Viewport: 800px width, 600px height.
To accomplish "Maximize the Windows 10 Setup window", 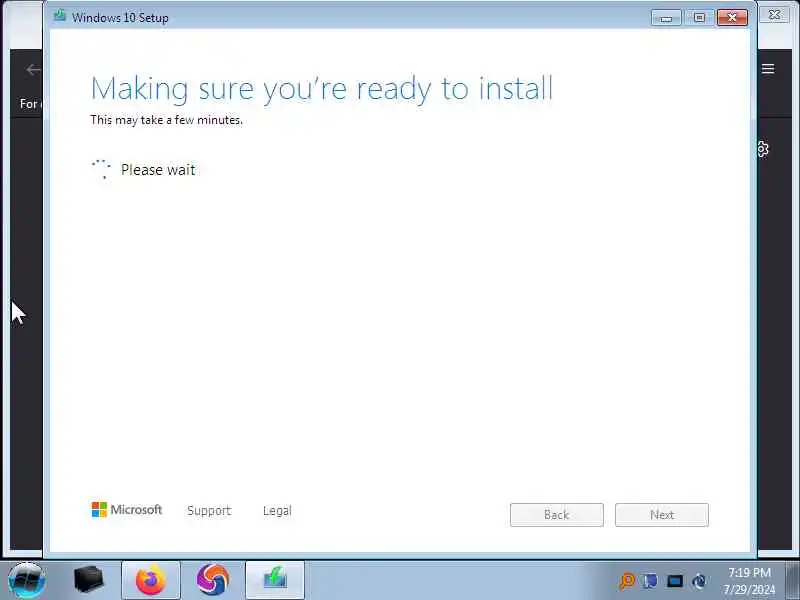I will click(699, 18).
